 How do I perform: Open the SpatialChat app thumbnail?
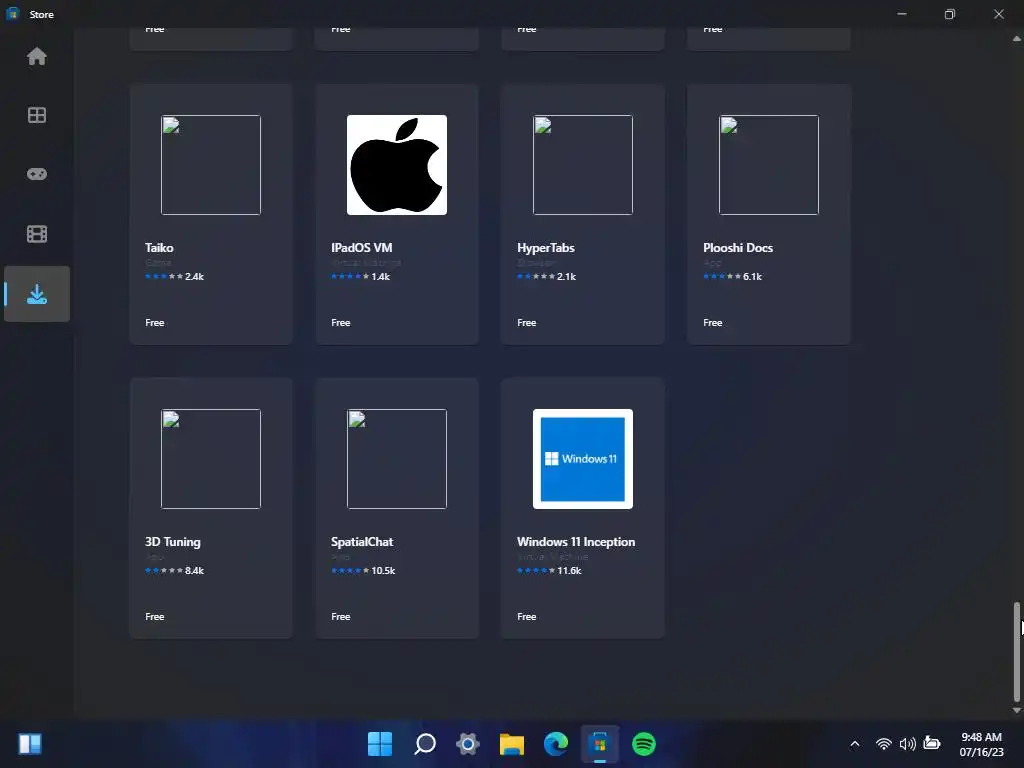397,459
